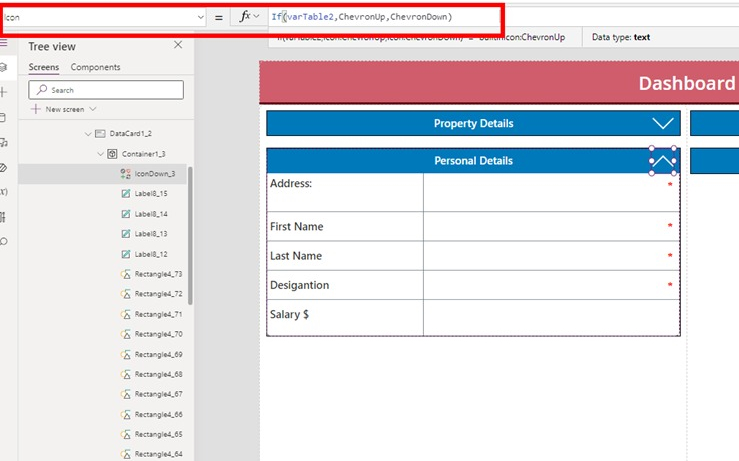Click the IconDown_3 control icon
The image size is (739, 461).
[125, 174]
